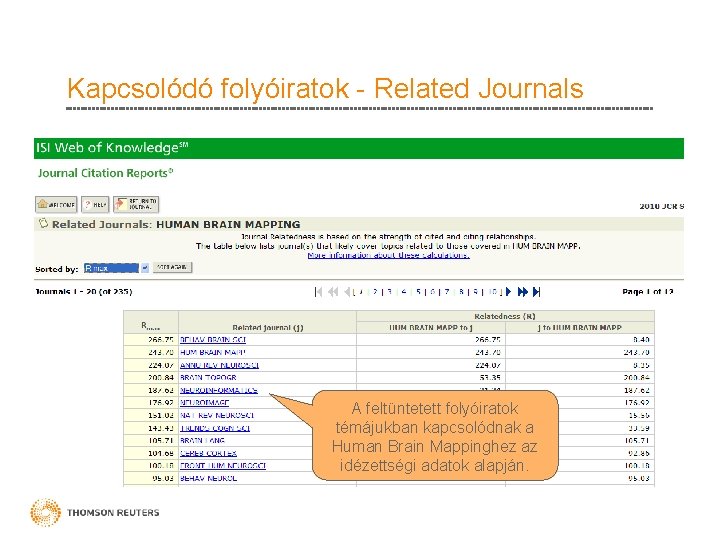Click the Welcome home button

point(56,204)
